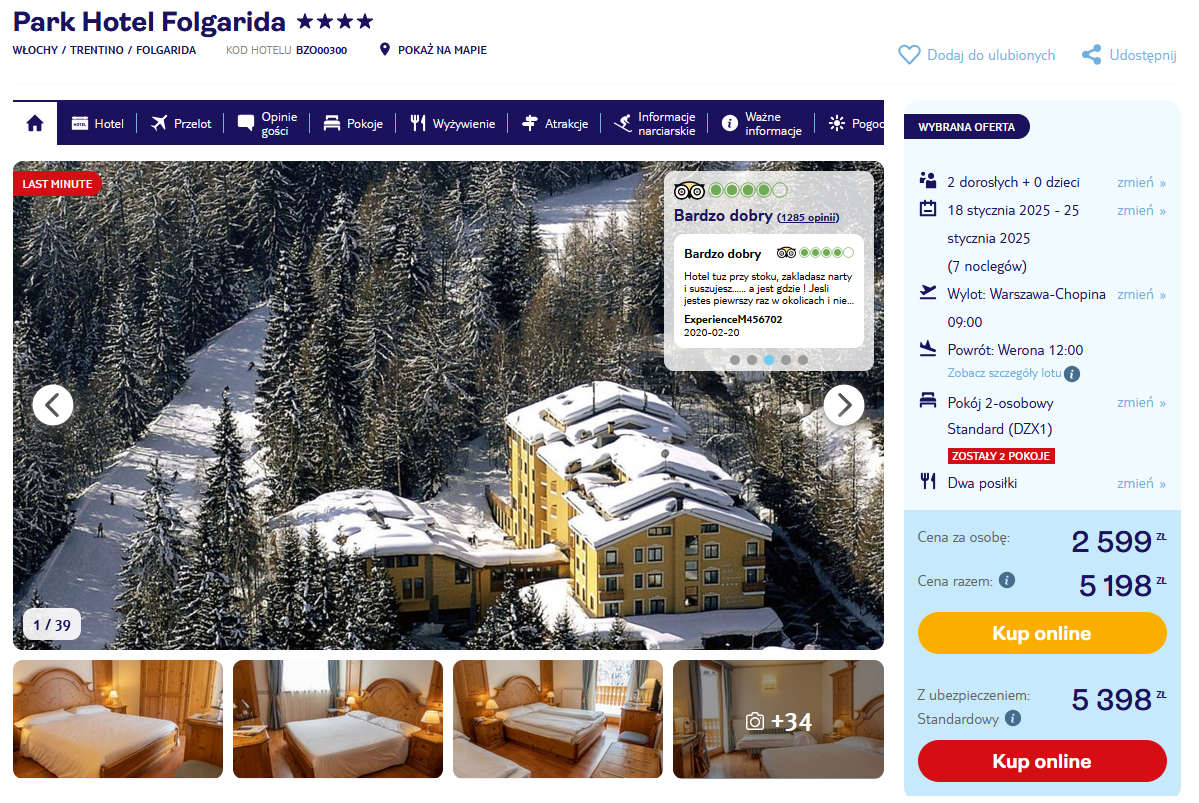Click the yellow Kup online button
This screenshot has height=803, width=1199.
click(x=1041, y=633)
